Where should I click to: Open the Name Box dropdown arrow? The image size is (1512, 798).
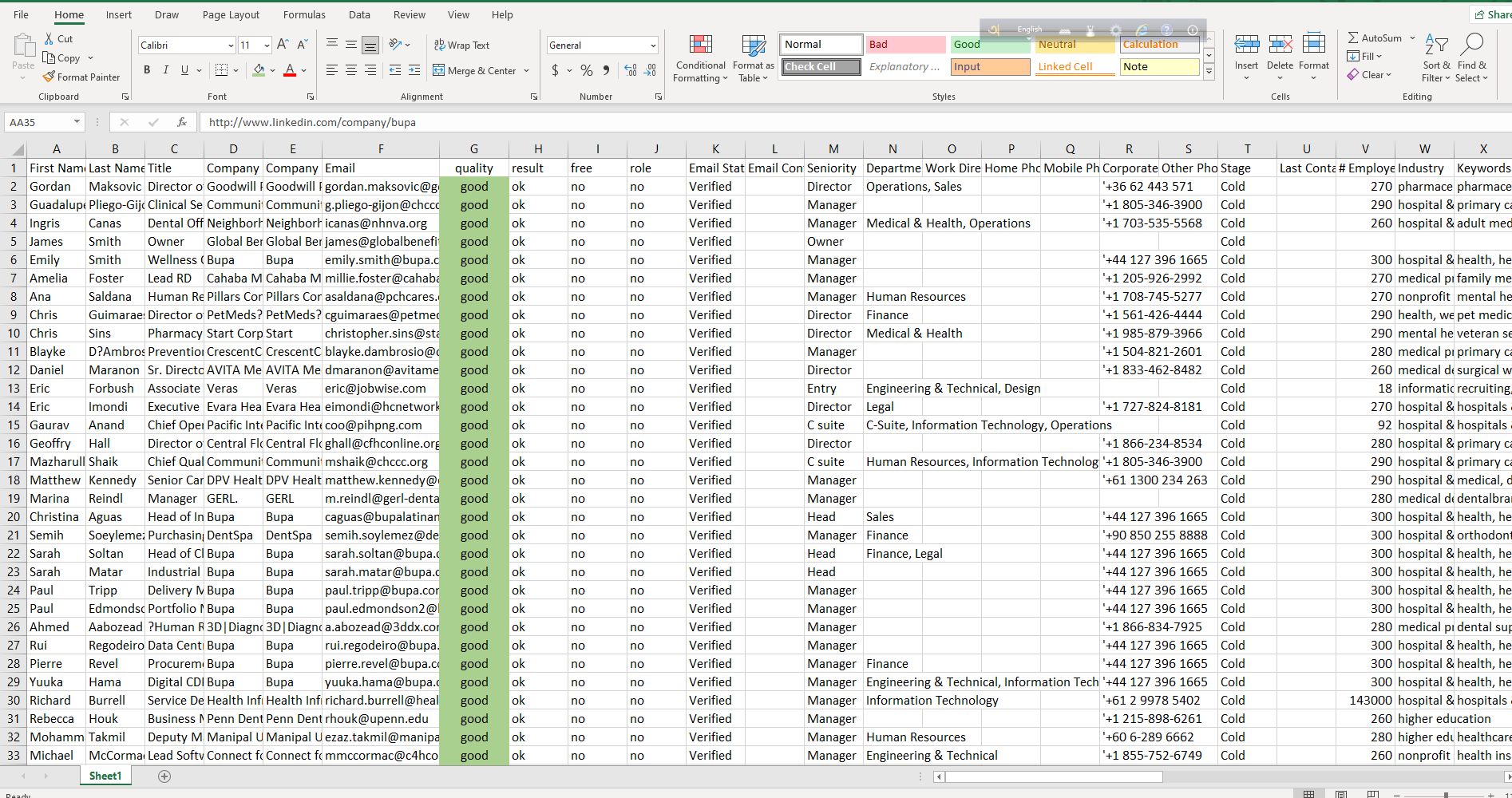pyautogui.click(x=77, y=122)
